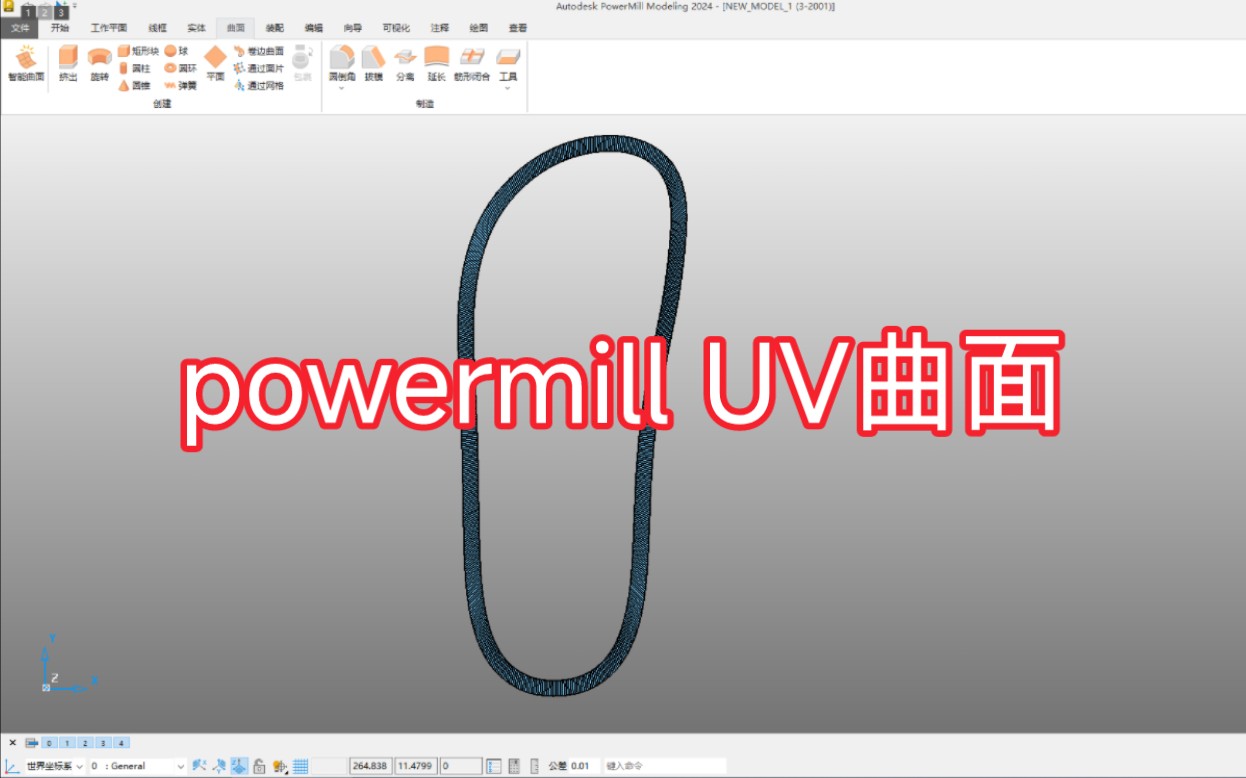Click the Y coordinate field 11.4799
Screen dimensions: 1246x778
417,766
